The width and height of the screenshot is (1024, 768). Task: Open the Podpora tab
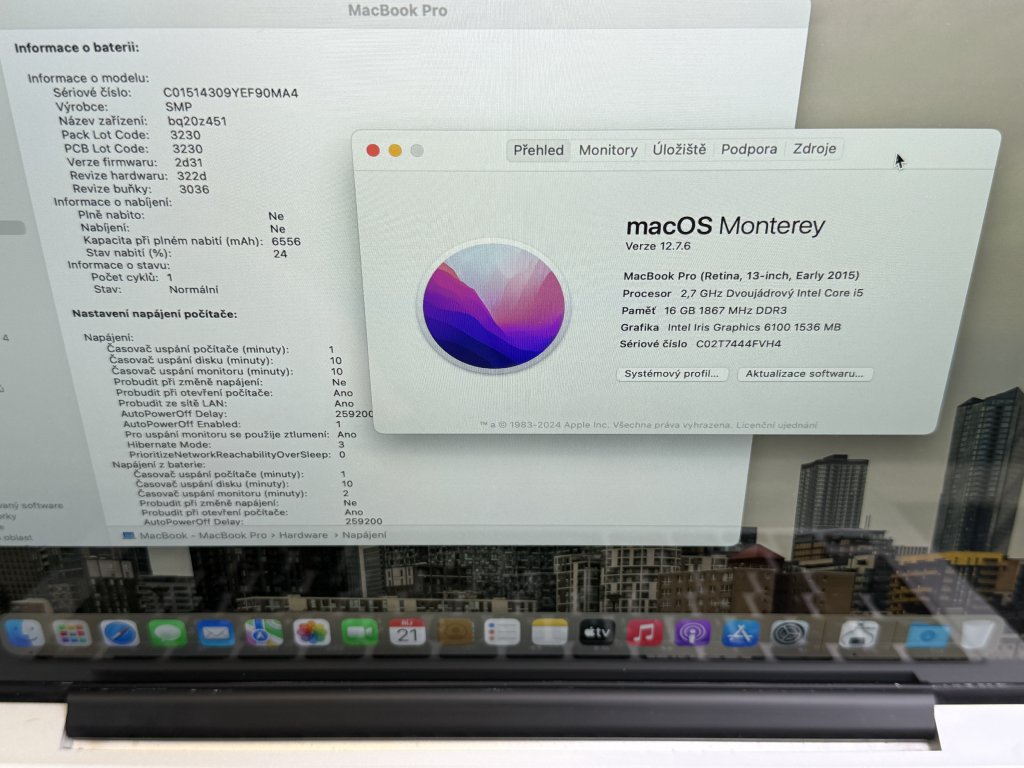(x=749, y=149)
